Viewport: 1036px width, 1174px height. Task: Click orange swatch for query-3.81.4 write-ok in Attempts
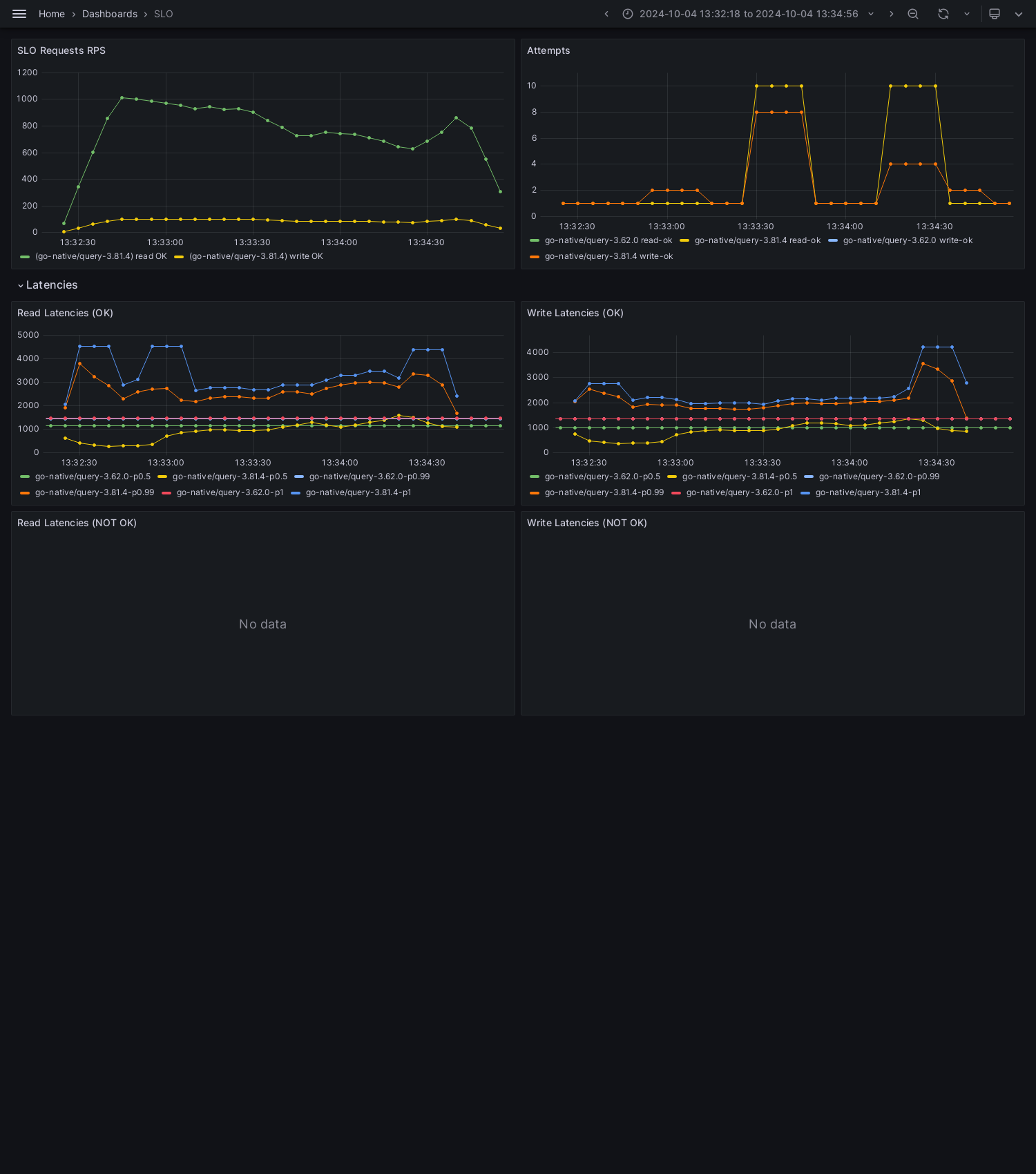pos(535,257)
